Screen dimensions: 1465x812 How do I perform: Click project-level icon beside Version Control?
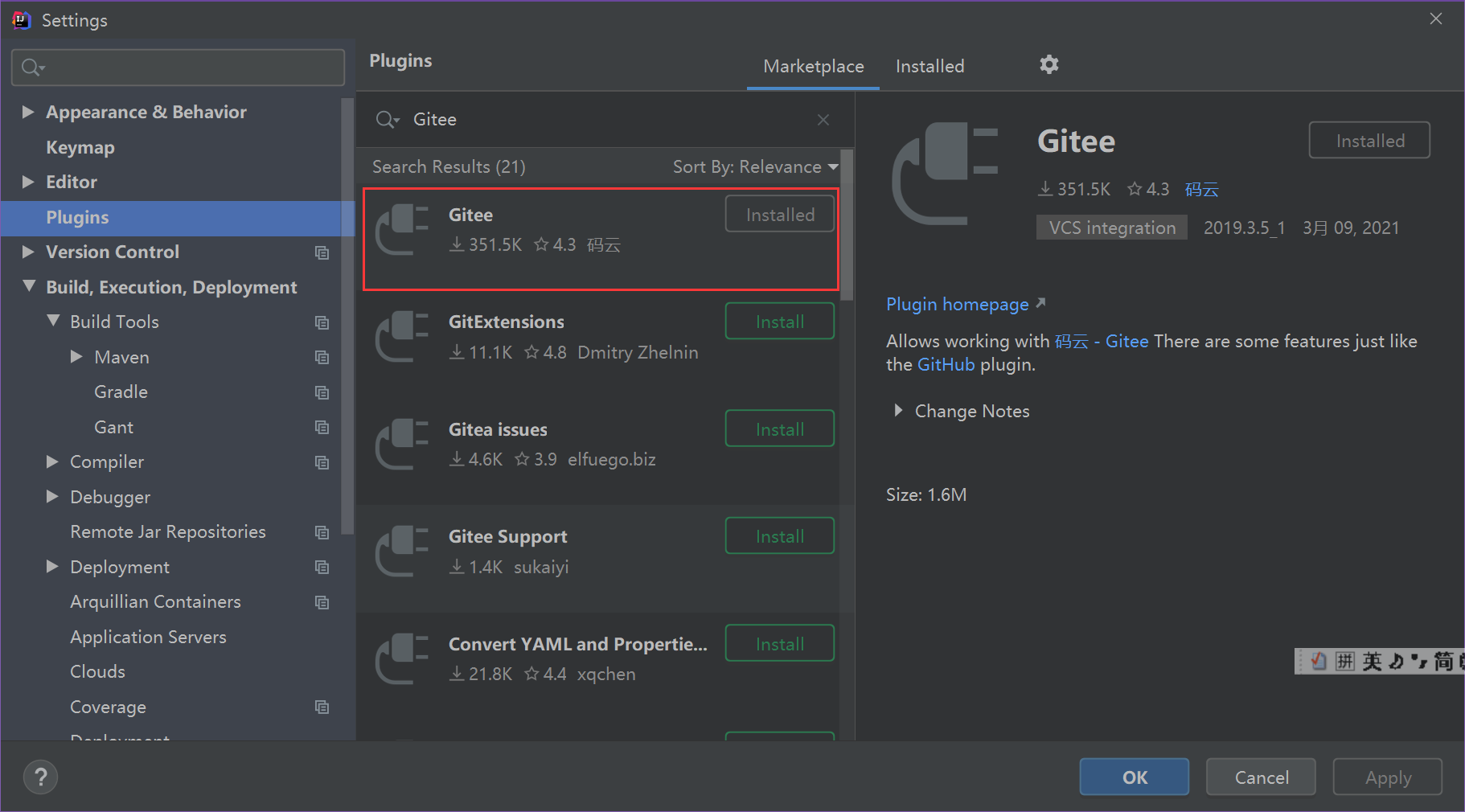[322, 252]
